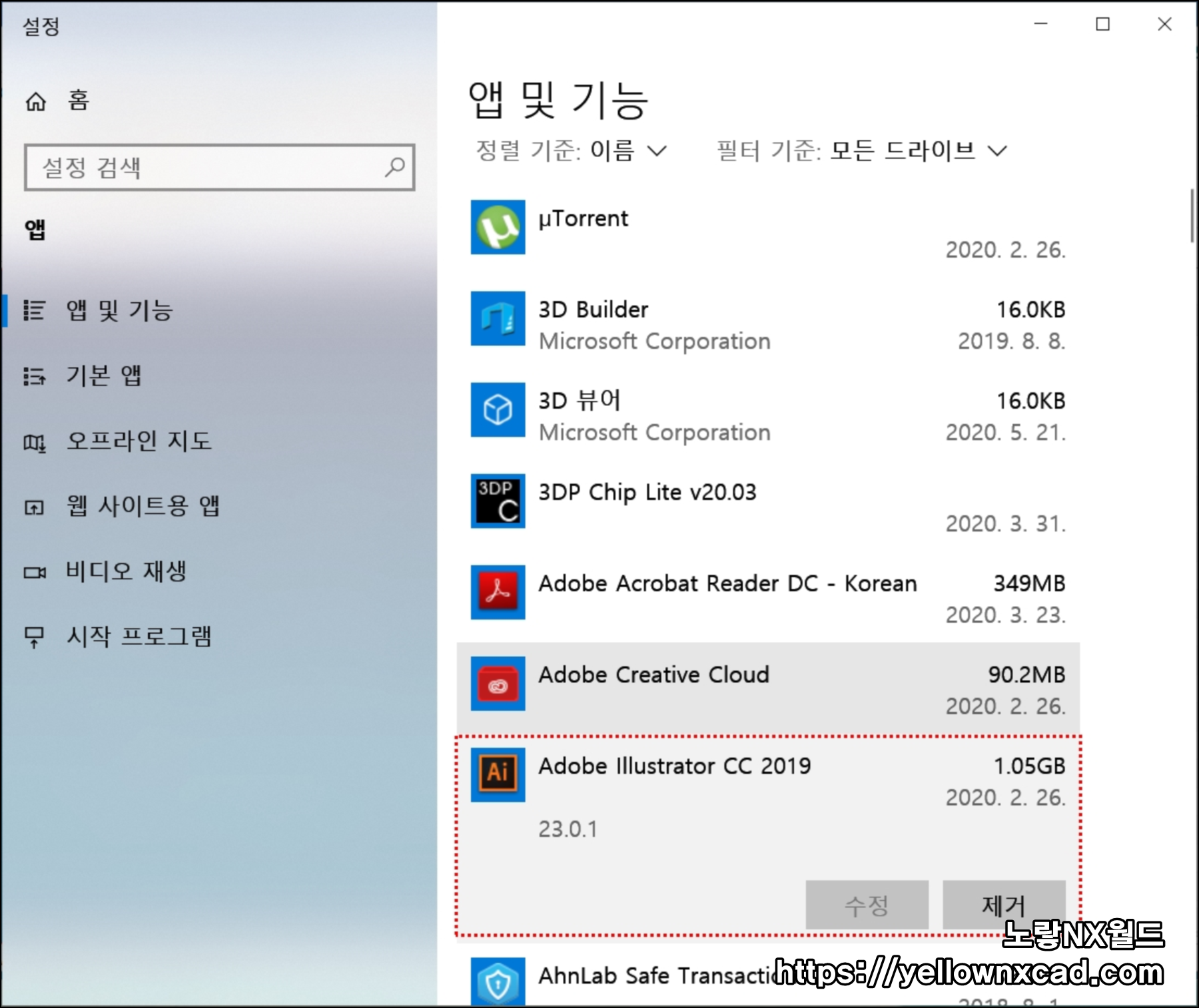The height and width of the screenshot is (1008, 1199).
Task: Click the home icon beside 홈
Action: pyautogui.click(x=36, y=101)
